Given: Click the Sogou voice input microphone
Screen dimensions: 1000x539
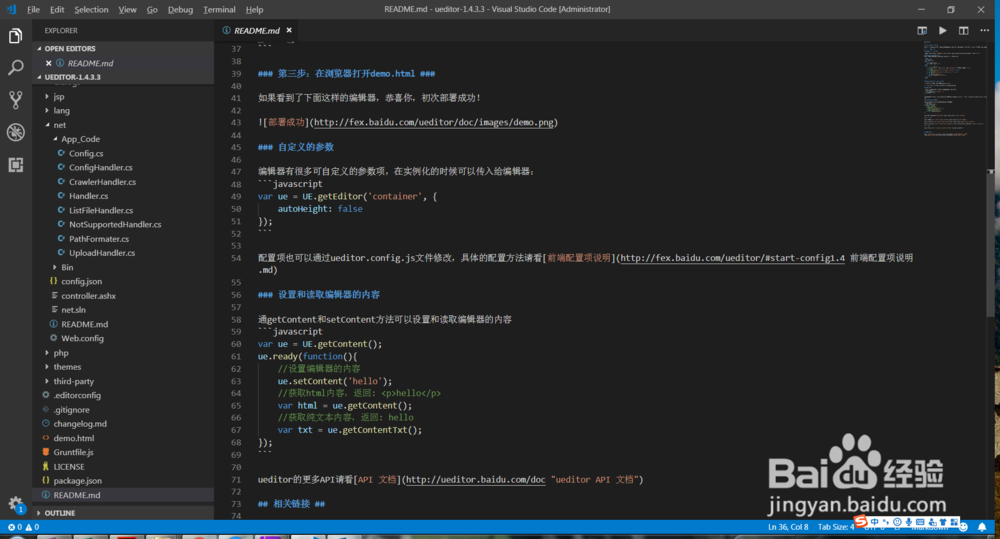Looking at the screenshot, I should pos(909,522).
